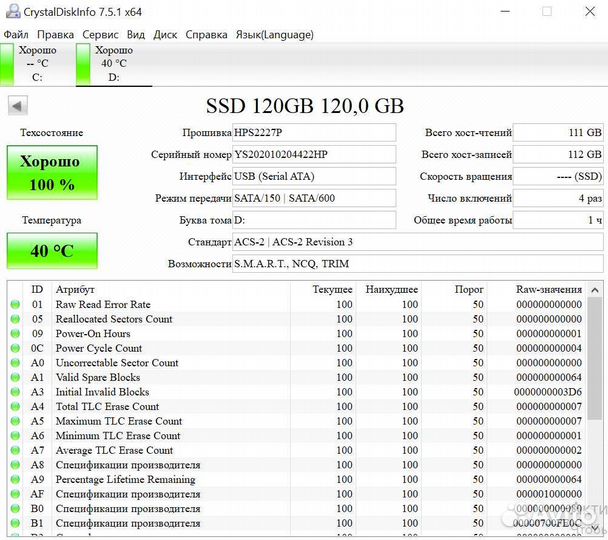The image size is (608, 540).
Task: Click the Интерфейс field USB (Serial ATA)
Action: click(314, 176)
